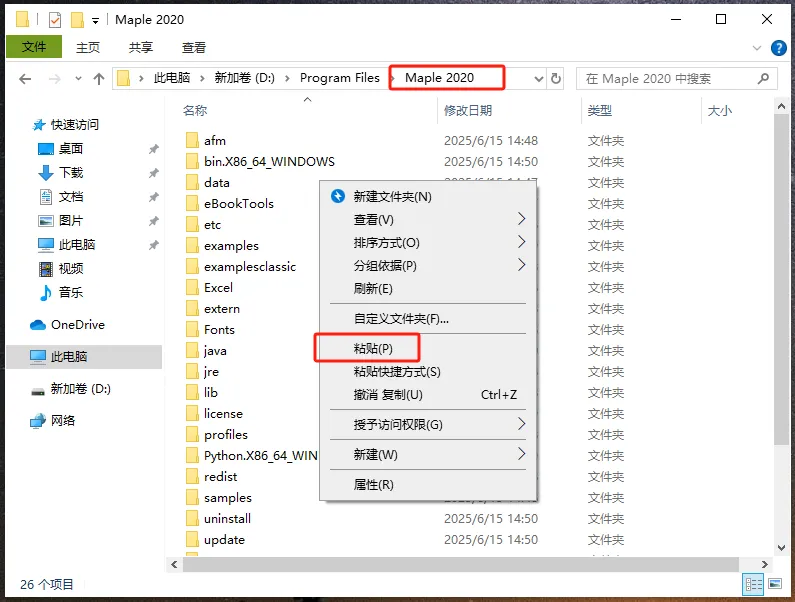The height and width of the screenshot is (602, 795).
Task: Open the 文件 ribbon tab
Action: (34, 47)
